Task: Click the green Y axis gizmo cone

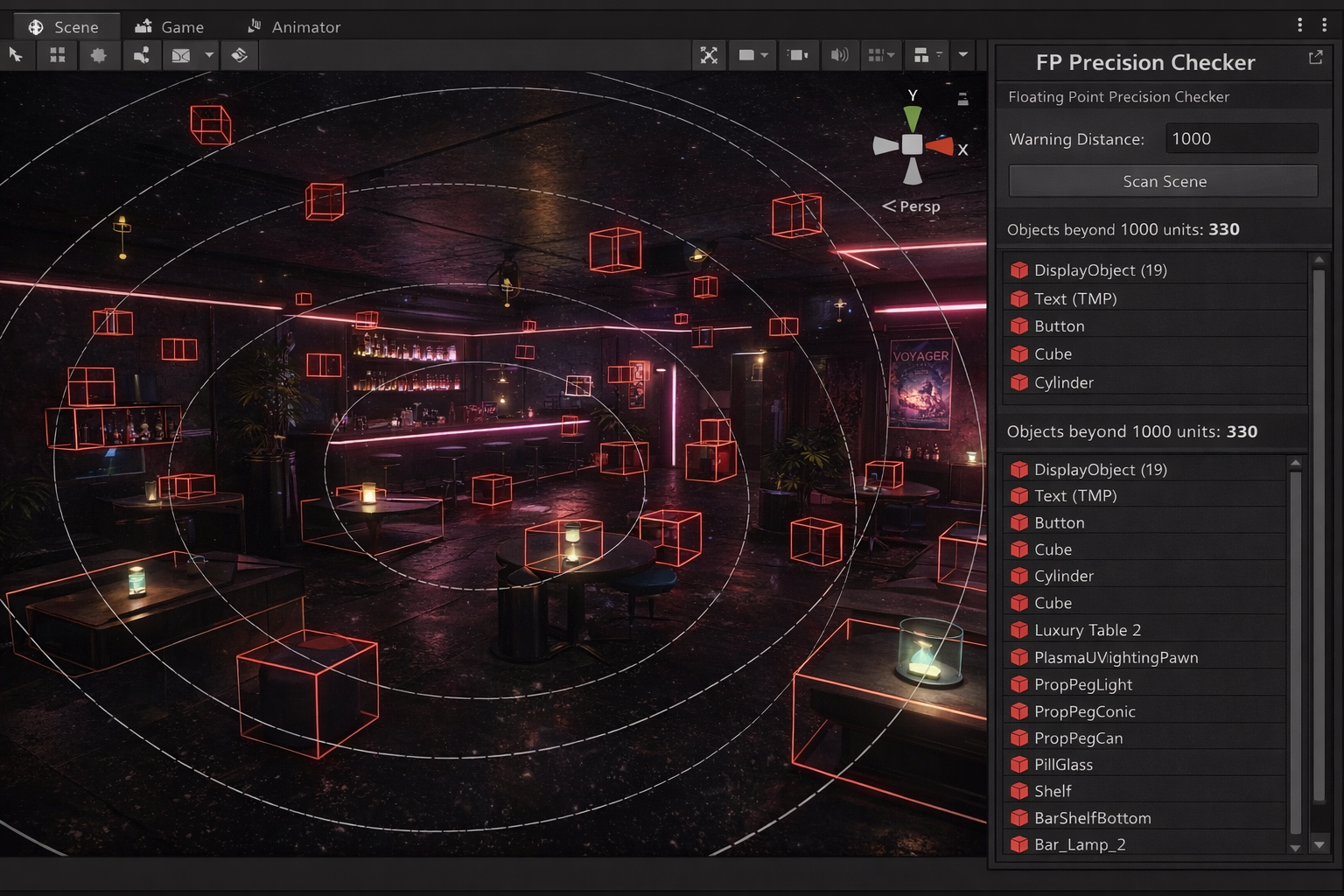Action: pyautogui.click(x=913, y=118)
